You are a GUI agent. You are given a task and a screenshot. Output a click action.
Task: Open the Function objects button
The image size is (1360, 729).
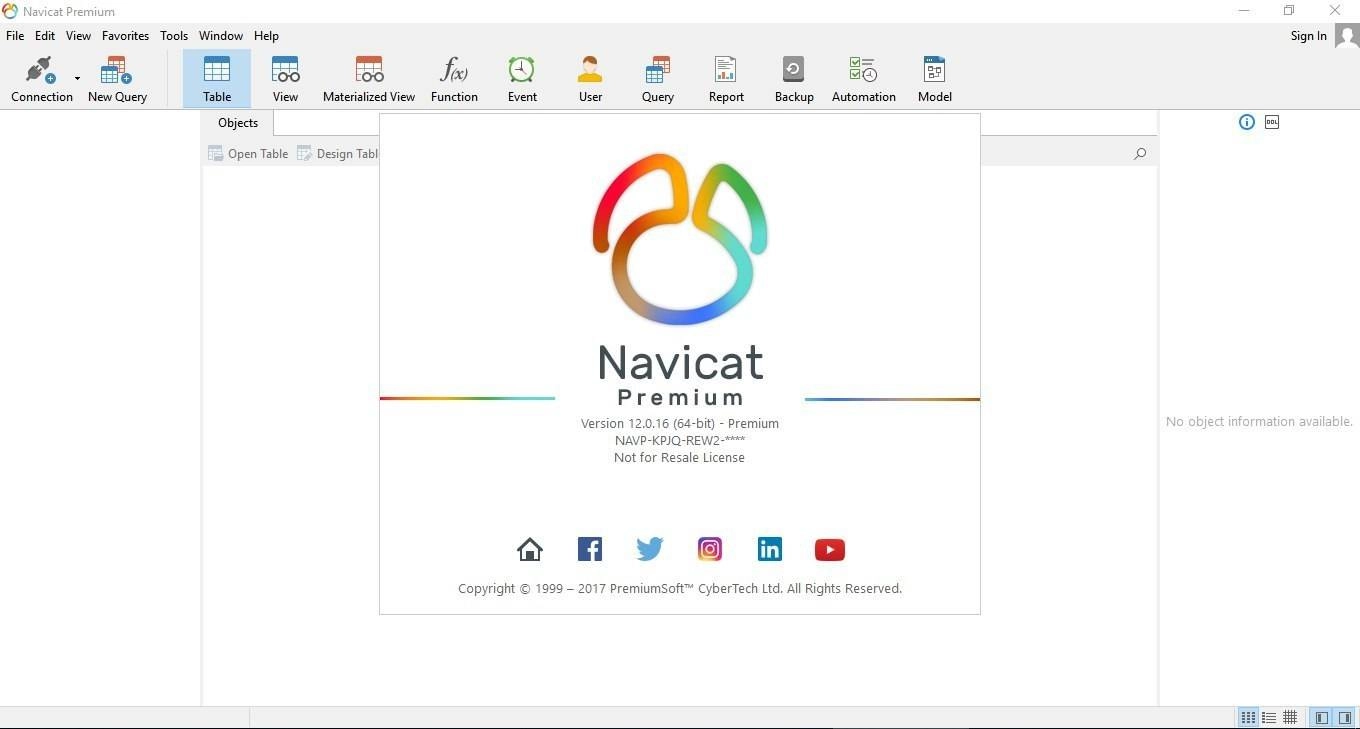tap(454, 79)
